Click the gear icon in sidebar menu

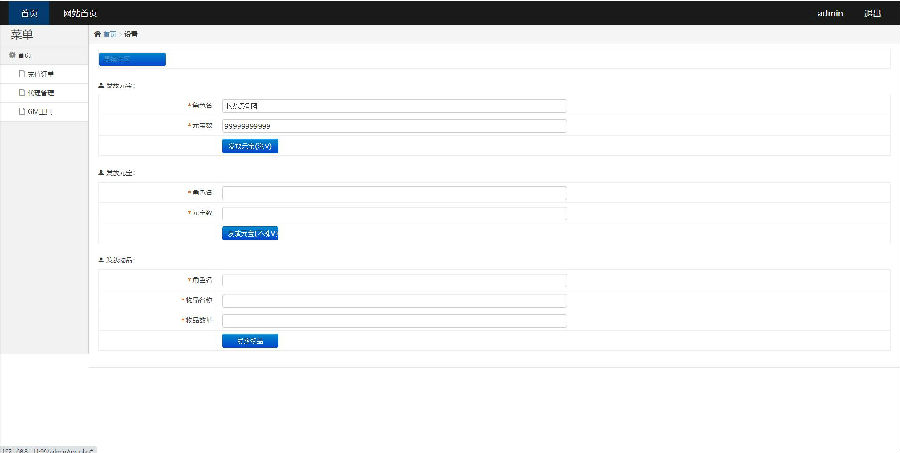pyautogui.click(x=12, y=55)
